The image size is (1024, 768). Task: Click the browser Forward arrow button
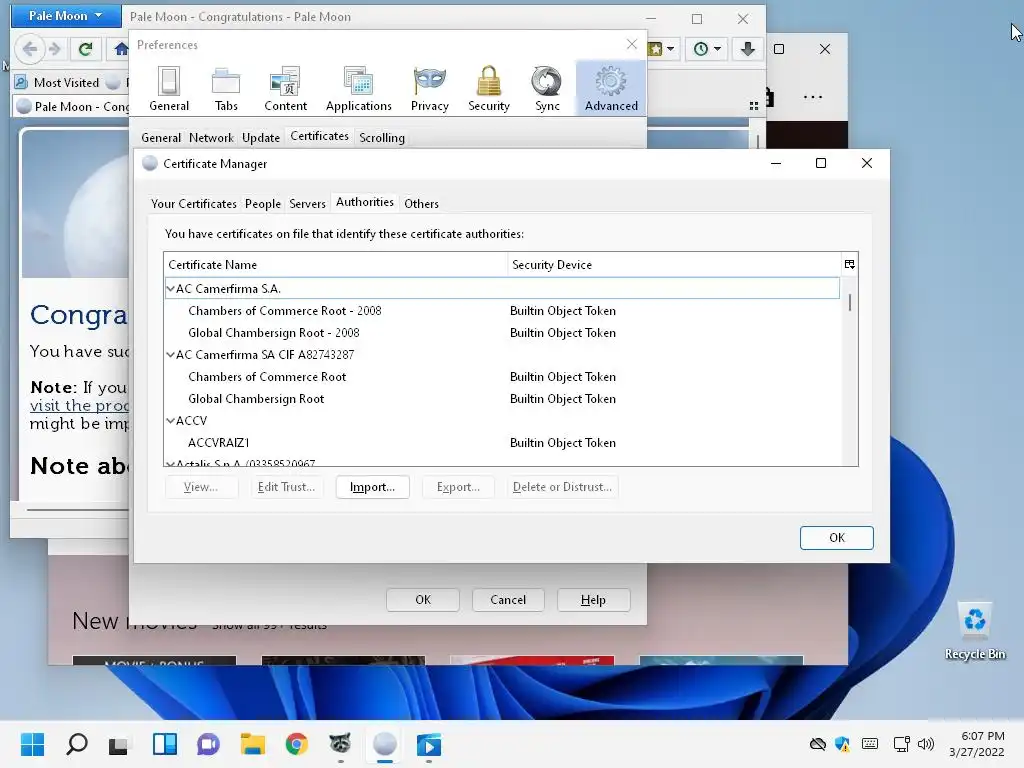coord(55,49)
